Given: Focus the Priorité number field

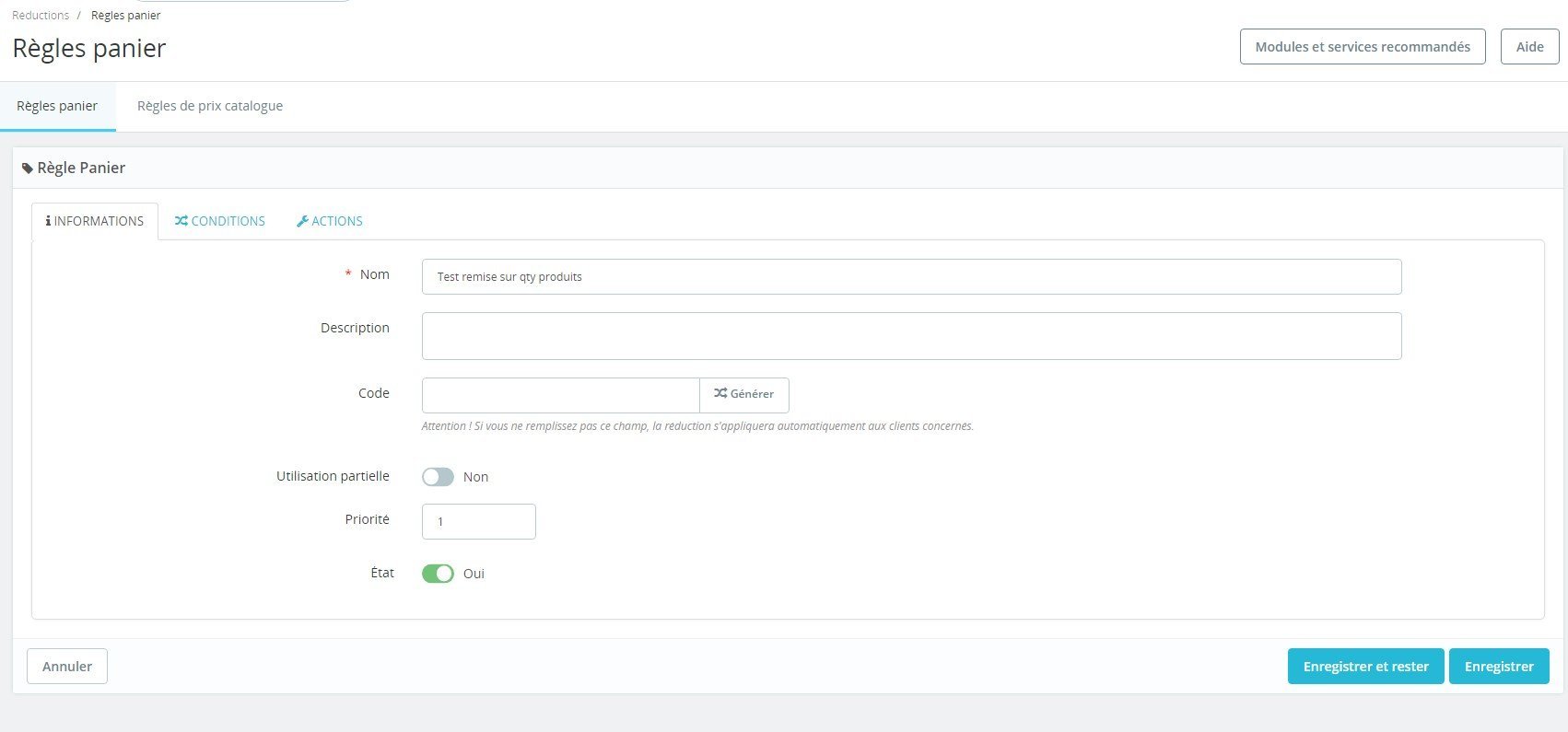Looking at the screenshot, I should [479, 521].
